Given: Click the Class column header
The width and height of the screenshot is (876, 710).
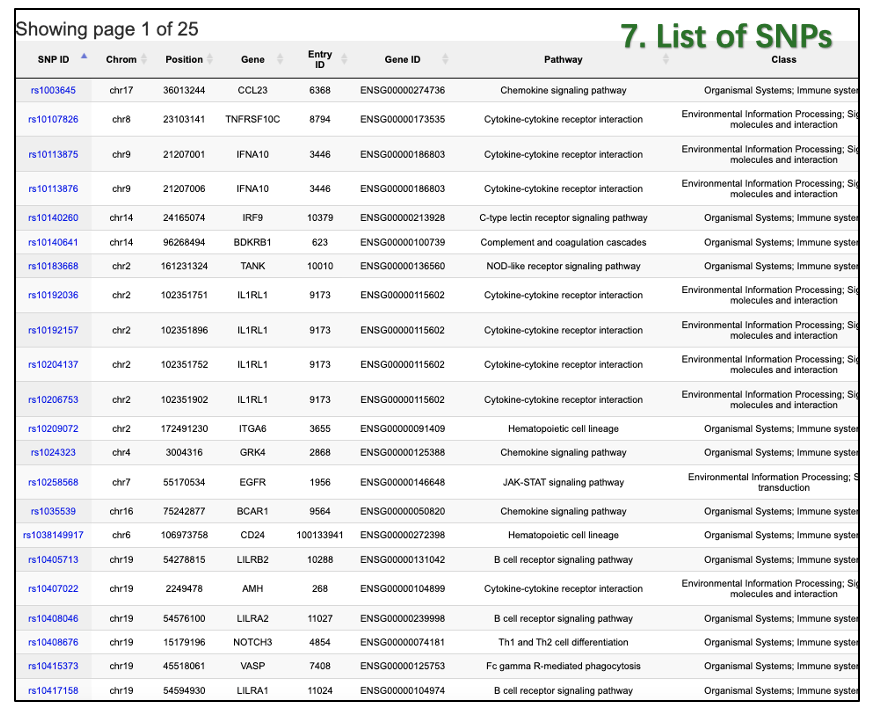Looking at the screenshot, I should [783, 59].
